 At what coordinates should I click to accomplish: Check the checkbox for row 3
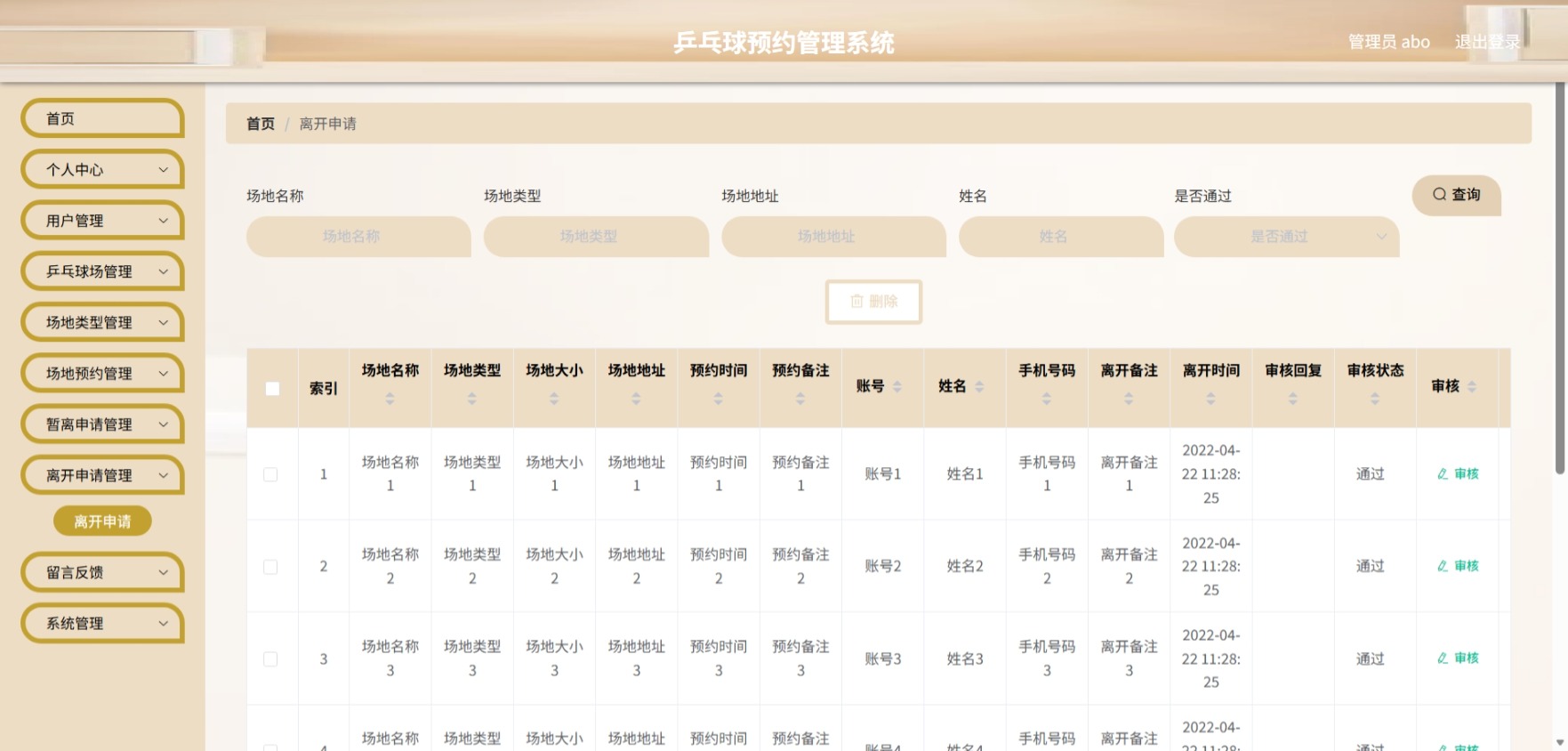[270, 659]
